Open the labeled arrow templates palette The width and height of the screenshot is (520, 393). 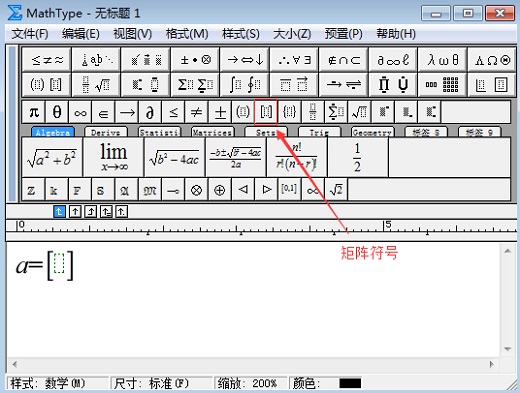click(344, 85)
